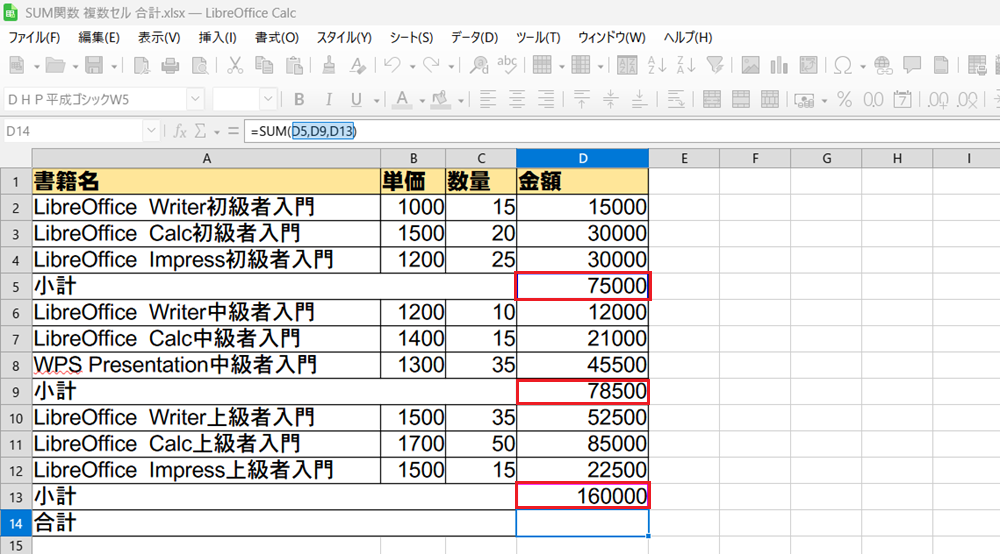Viewport: 1000px width, 554px height.
Task: Format as currency
Action: tap(804, 100)
